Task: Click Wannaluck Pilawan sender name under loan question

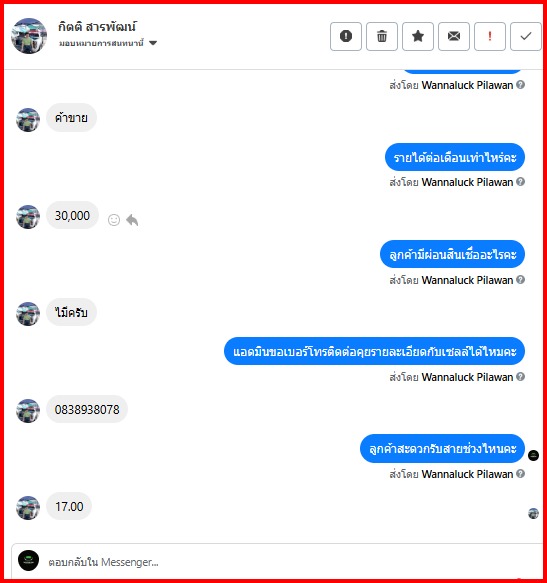Action: pos(467,280)
